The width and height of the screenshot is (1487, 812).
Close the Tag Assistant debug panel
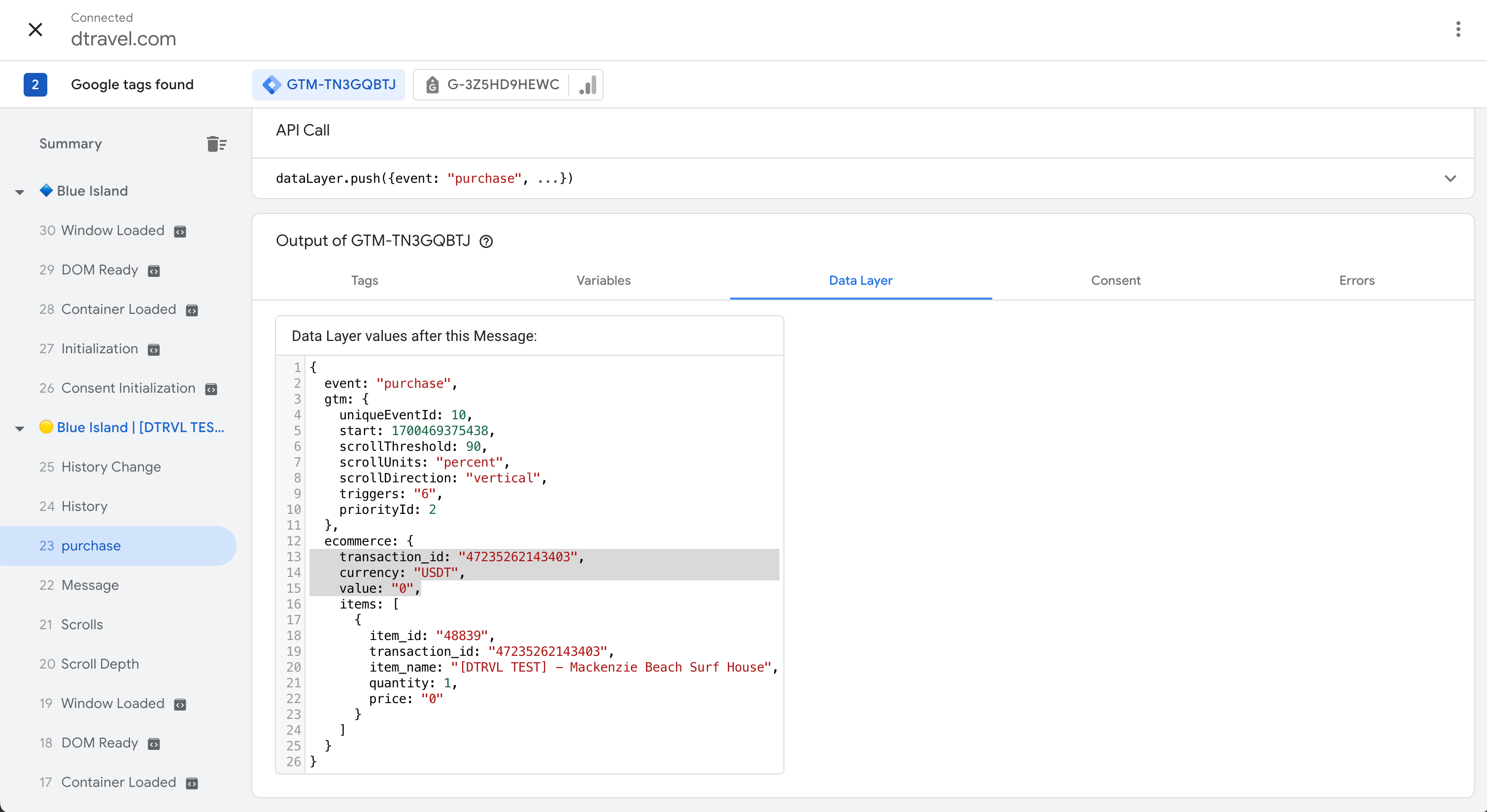[35, 30]
